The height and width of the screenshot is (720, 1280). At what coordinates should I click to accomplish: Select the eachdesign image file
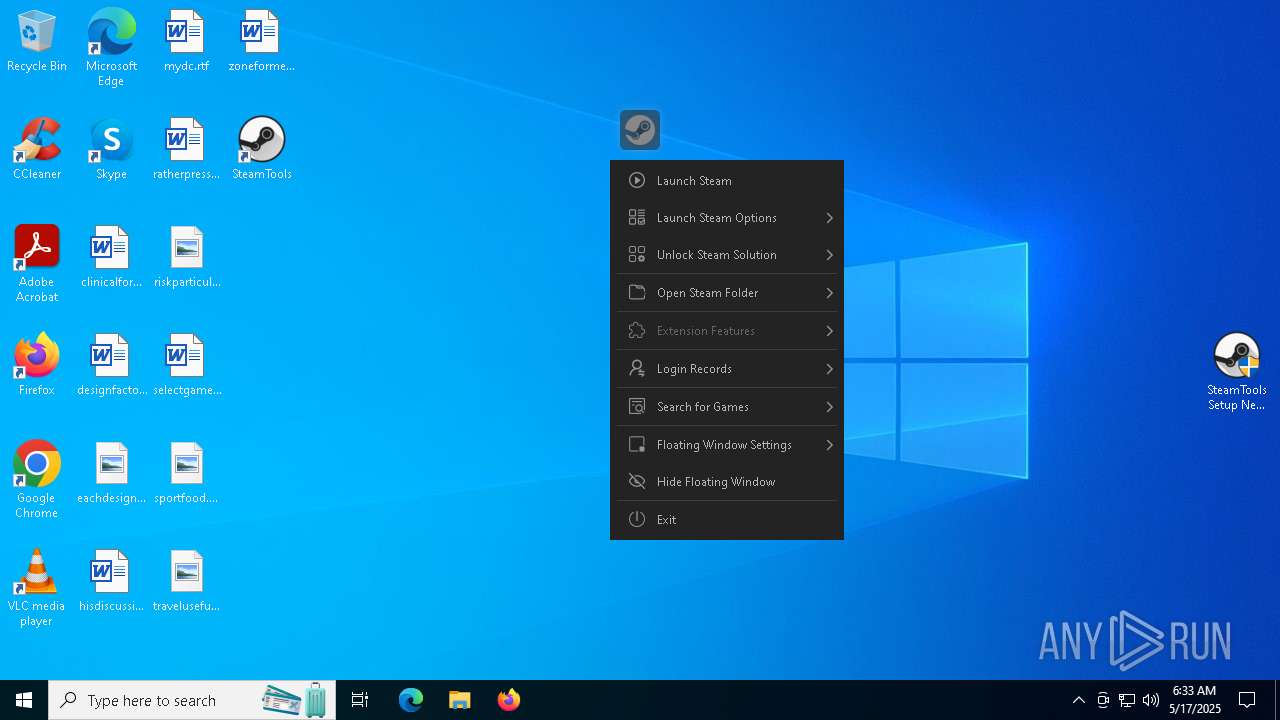click(111, 472)
